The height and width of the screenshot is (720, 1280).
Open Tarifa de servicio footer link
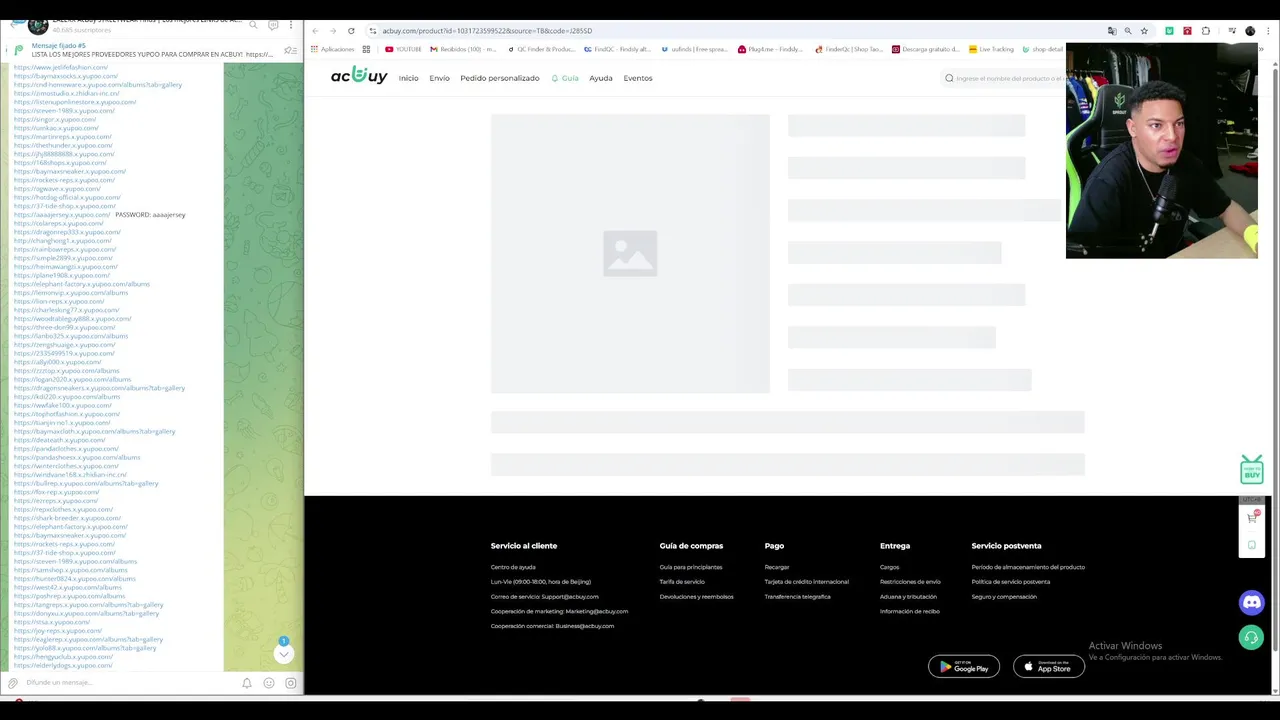[682, 582]
